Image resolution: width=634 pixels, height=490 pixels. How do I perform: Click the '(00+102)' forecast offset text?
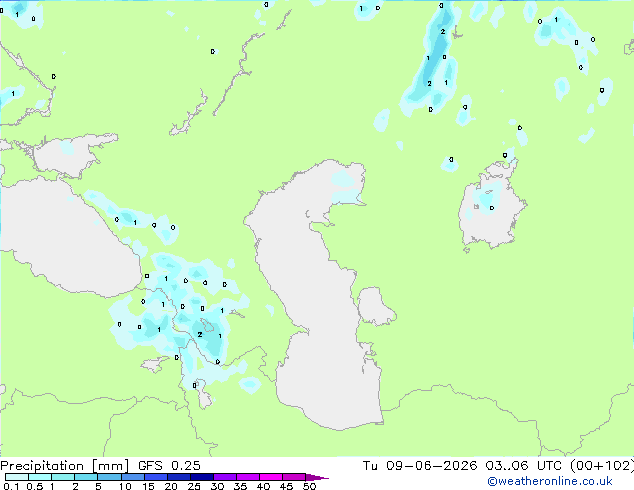(602, 466)
